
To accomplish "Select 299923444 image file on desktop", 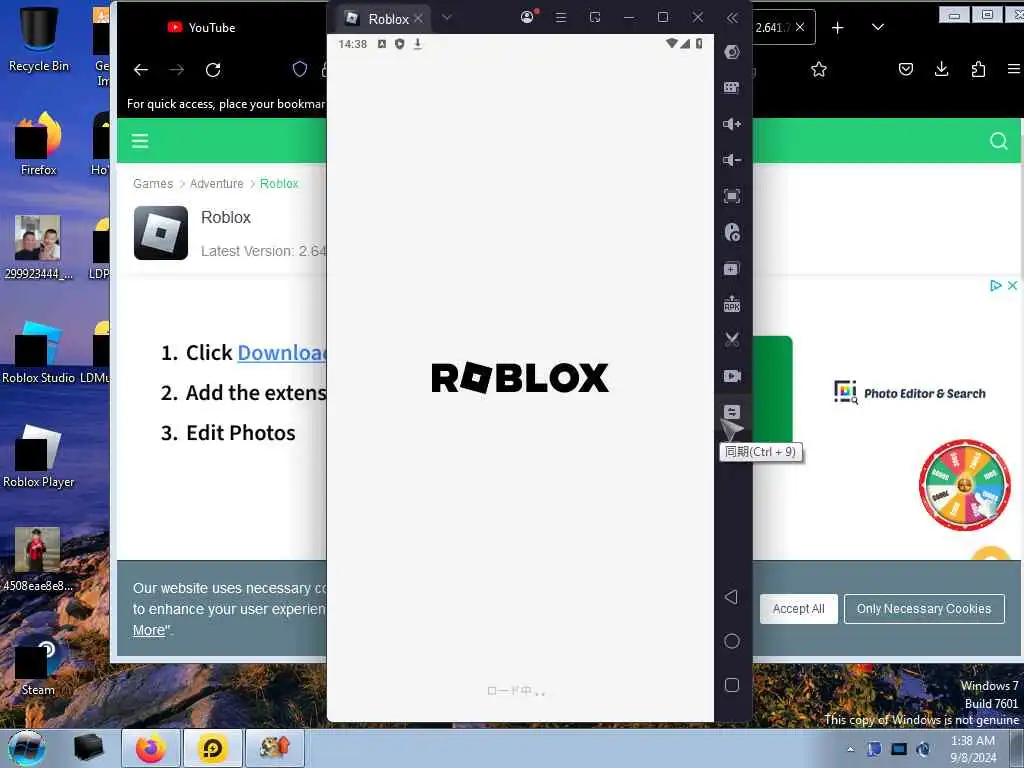I will pyautogui.click(x=39, y=248).
